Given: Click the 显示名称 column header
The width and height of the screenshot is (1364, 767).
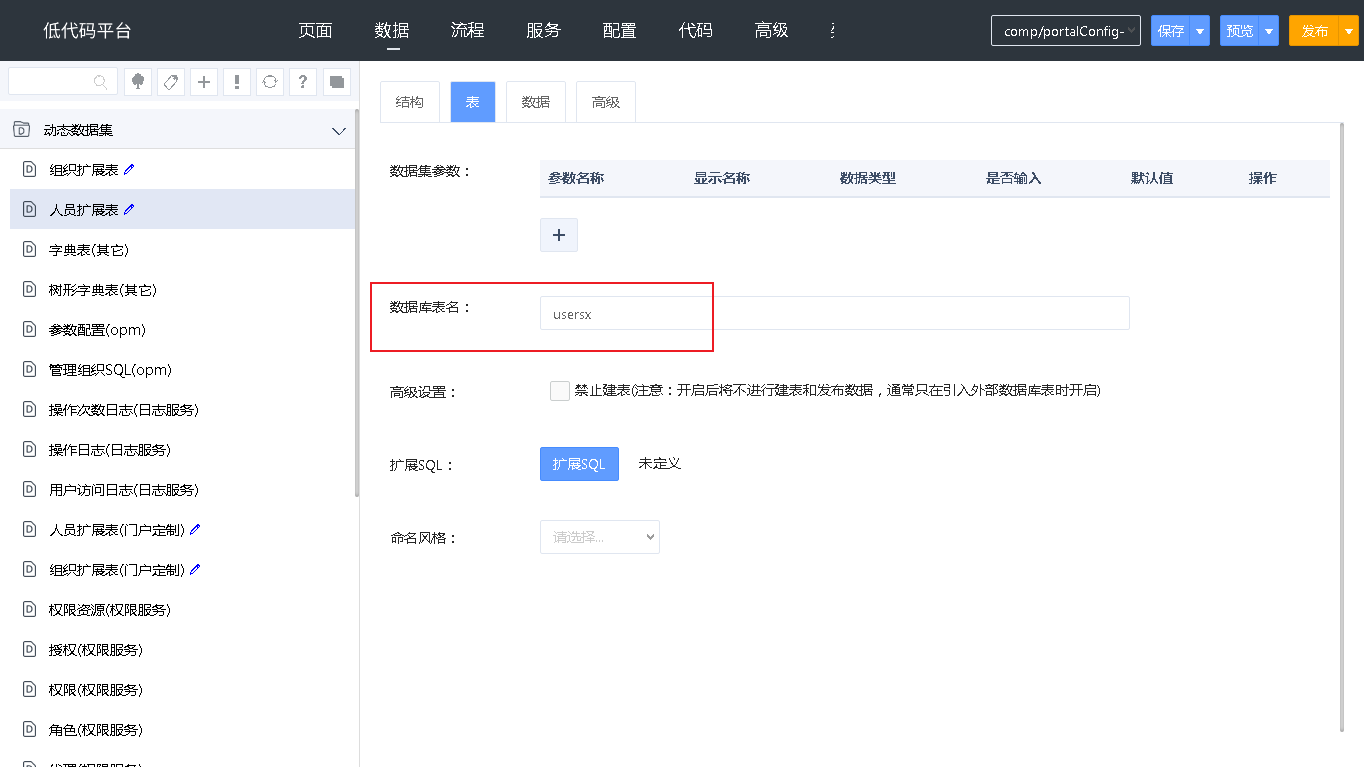Looking at the screenshot, I should pyautogui.click(x=722, y=178).
